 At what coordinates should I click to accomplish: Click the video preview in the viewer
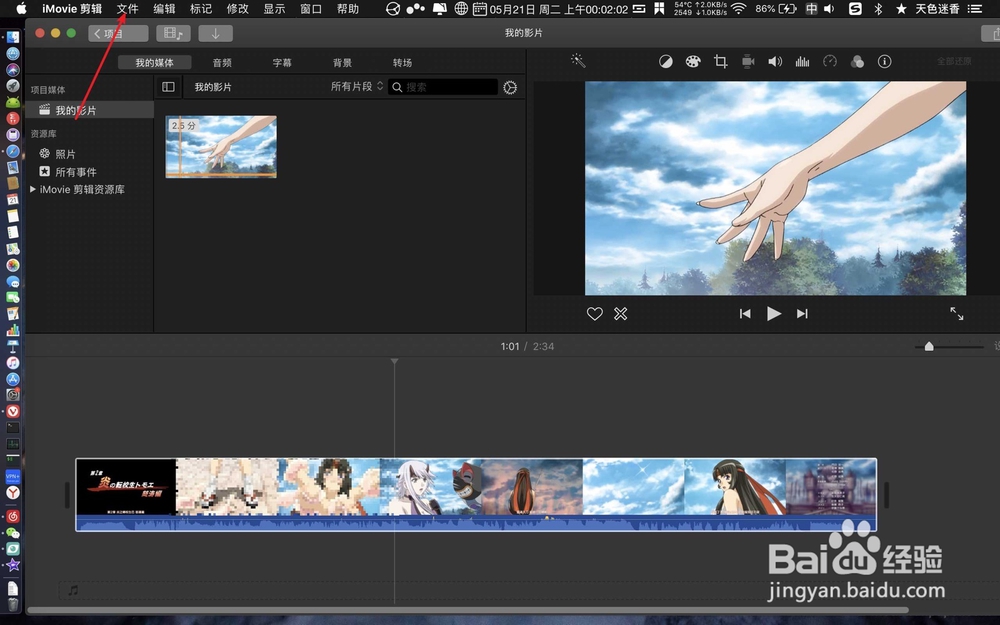coord(776,188)
